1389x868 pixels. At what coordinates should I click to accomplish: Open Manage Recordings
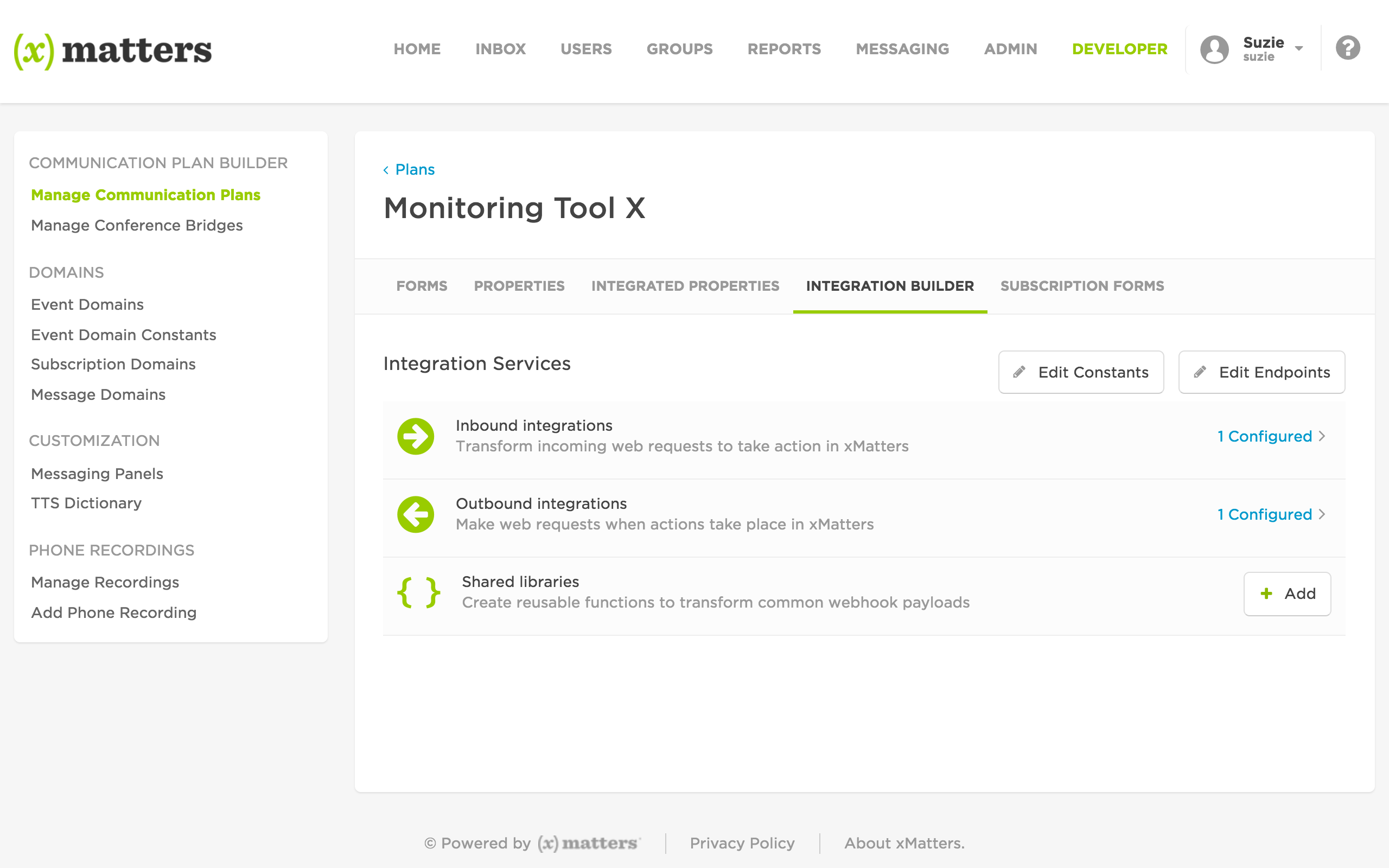[x=105, y=583]
